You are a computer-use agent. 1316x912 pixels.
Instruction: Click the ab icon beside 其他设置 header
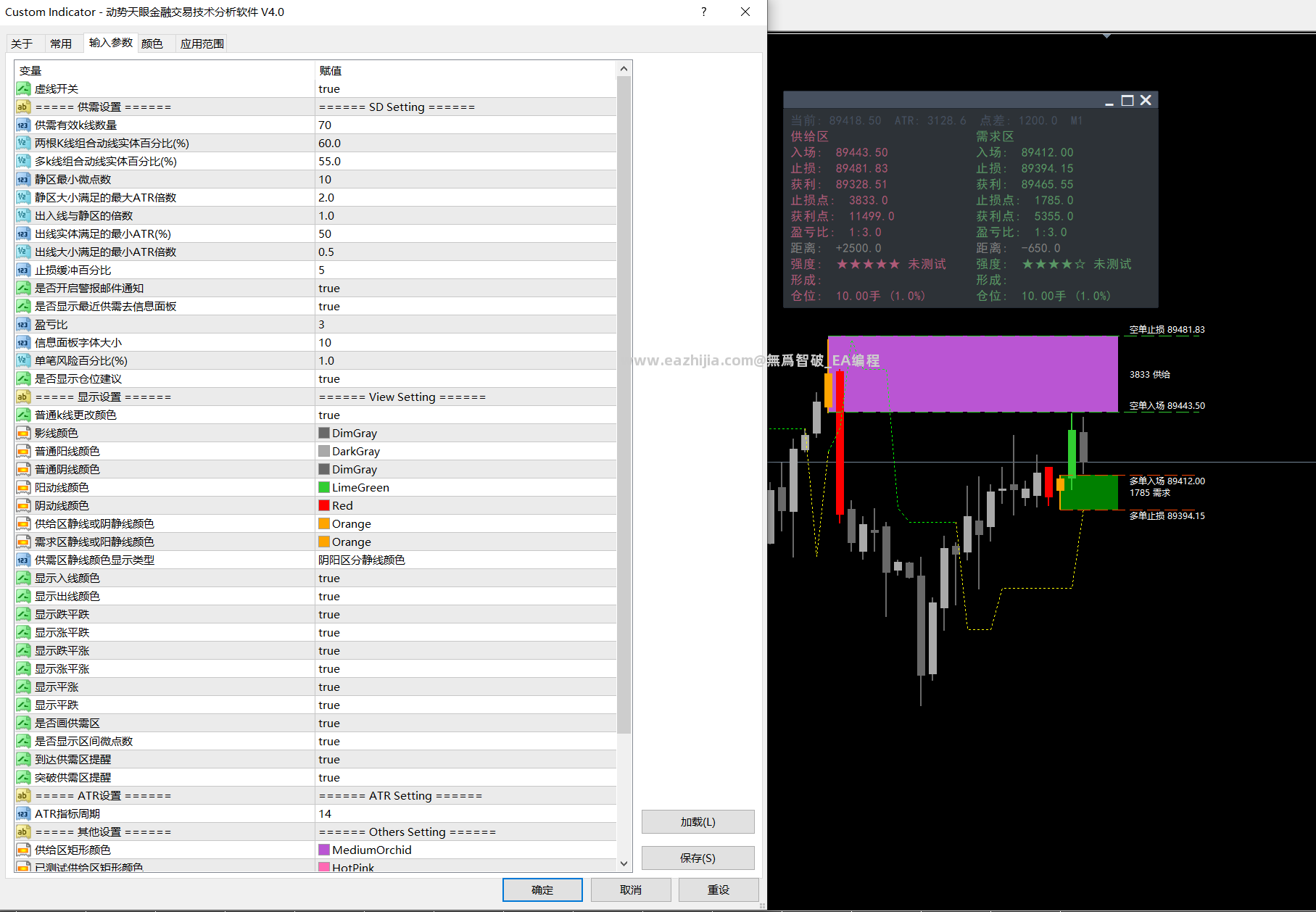(x=23, y=832)
